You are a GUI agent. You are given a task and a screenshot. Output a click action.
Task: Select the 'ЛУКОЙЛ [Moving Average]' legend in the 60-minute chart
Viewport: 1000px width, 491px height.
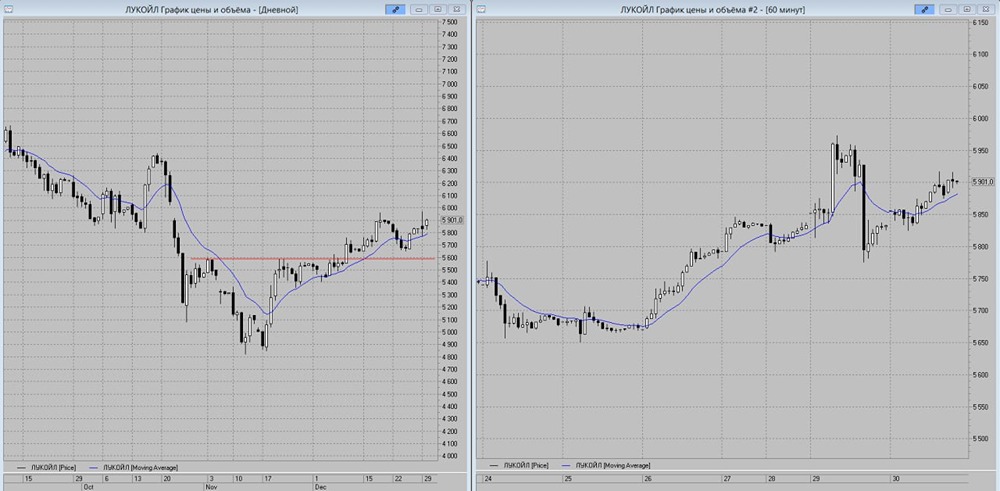click(608, 466)
